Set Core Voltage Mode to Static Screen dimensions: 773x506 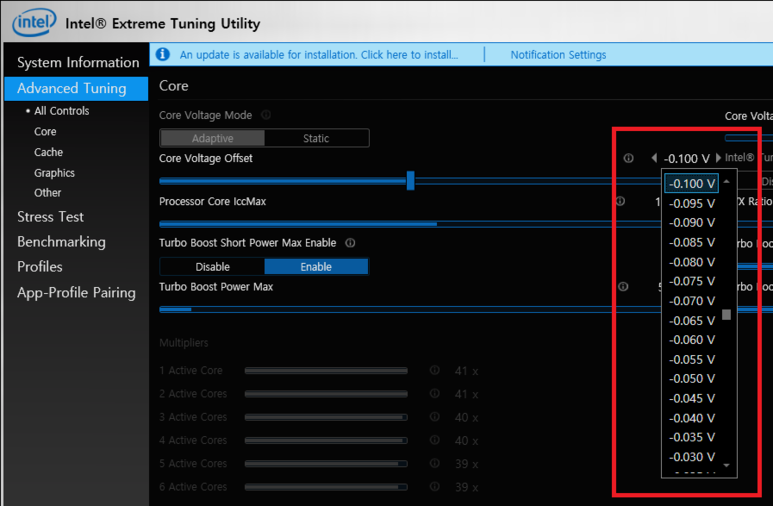point(316,138)
